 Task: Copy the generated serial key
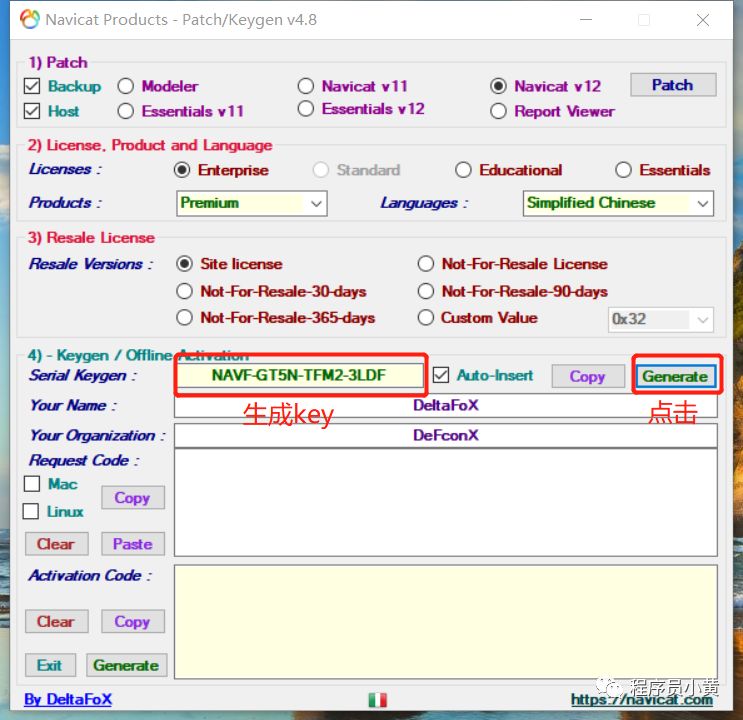tap(588, 376)
